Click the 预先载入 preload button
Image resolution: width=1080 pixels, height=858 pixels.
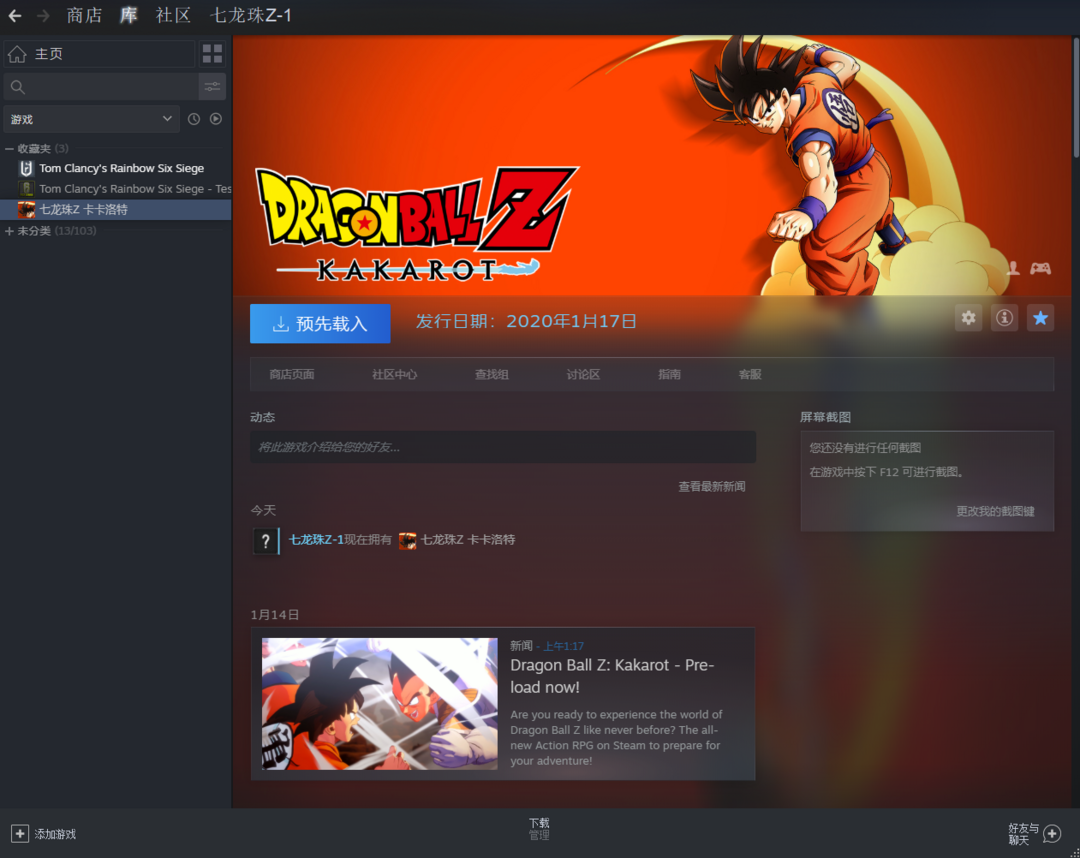tap(320, 324)
